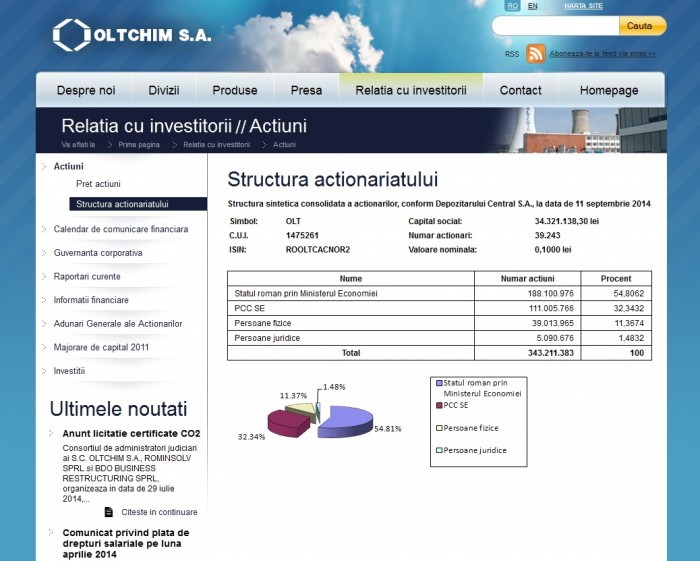Click the ISIN value ROOLTCACNOR2

pyautogui.click(x=318, y=249)
